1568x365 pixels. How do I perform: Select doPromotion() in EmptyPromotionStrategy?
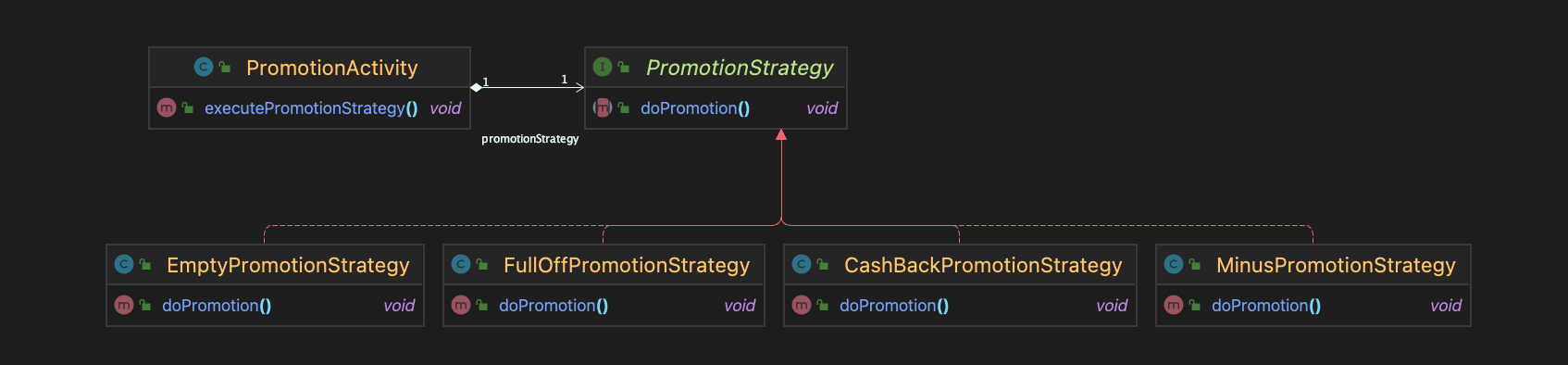[x=217, y=306]
